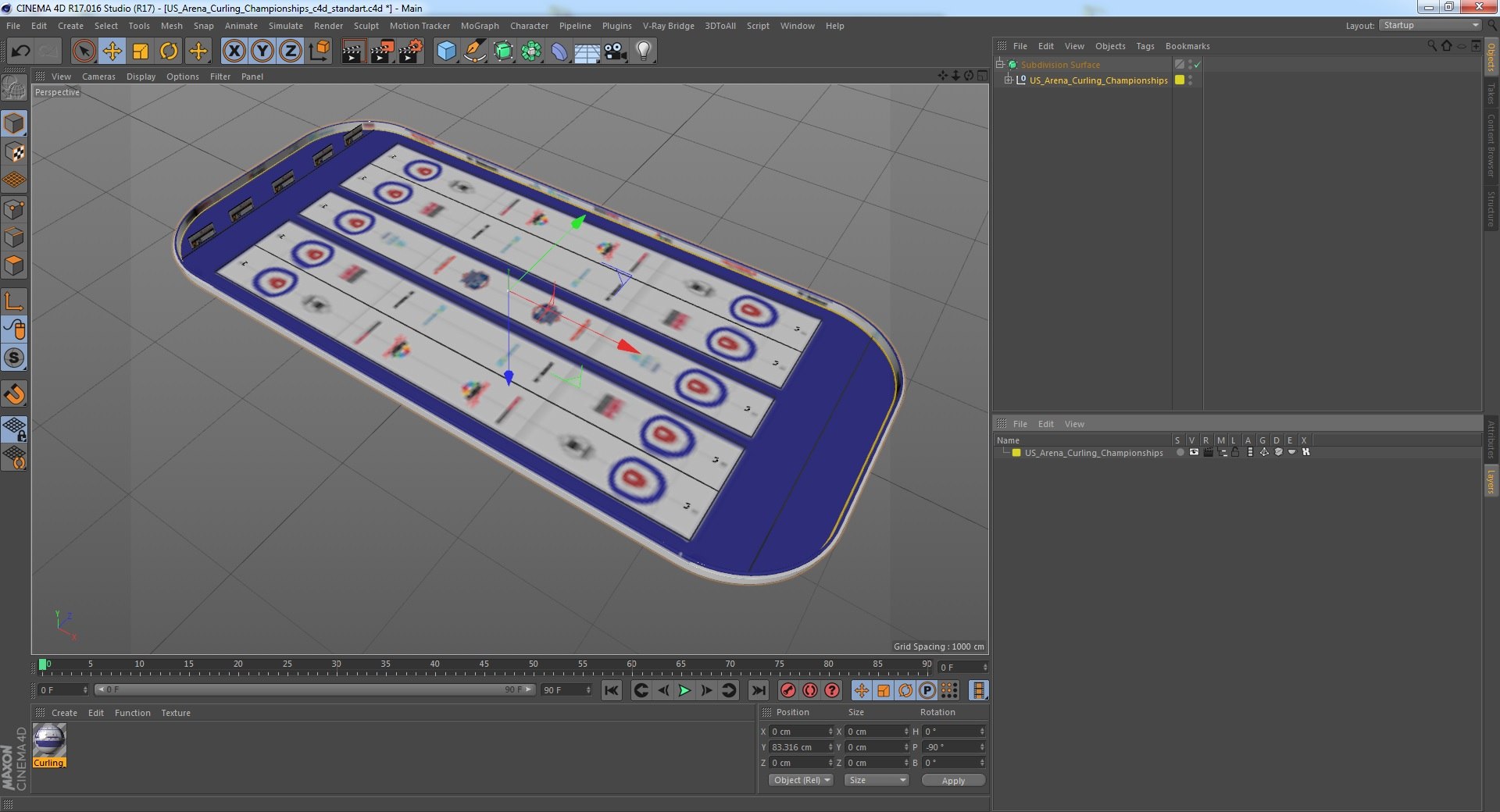Viewport: 1500px width, 812px height.
Task: Toggle Y axis lock
Action: click(262, 52)
